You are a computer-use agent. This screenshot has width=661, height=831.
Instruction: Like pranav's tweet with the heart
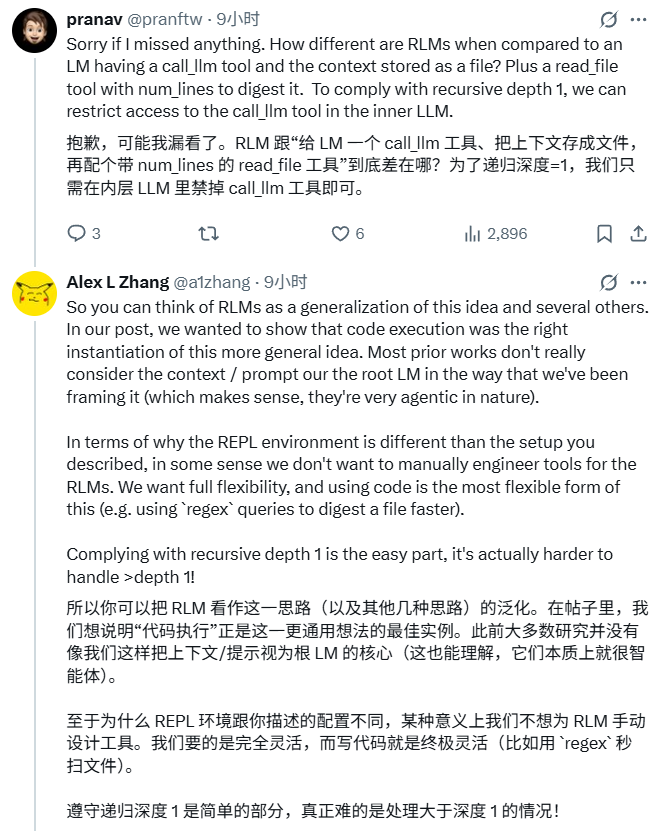click(x=340, y=234)
